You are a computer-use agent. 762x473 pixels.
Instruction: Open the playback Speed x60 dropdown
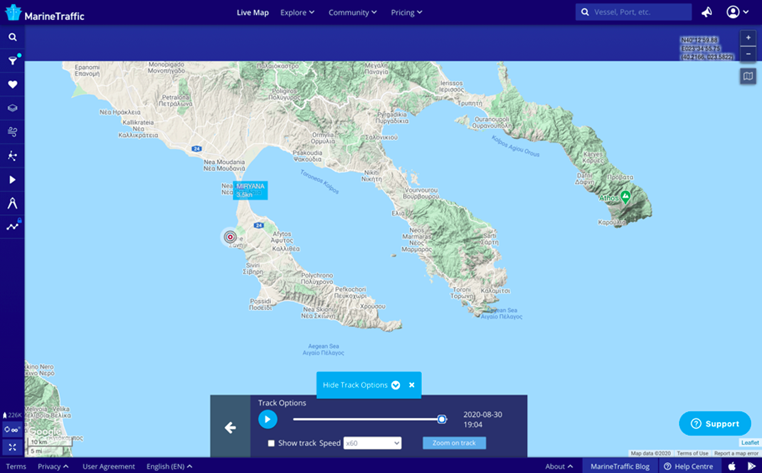(x=372, y=443)
